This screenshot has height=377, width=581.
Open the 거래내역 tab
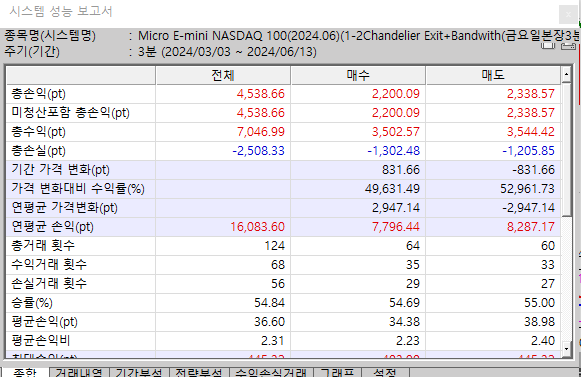pos(79,372)
